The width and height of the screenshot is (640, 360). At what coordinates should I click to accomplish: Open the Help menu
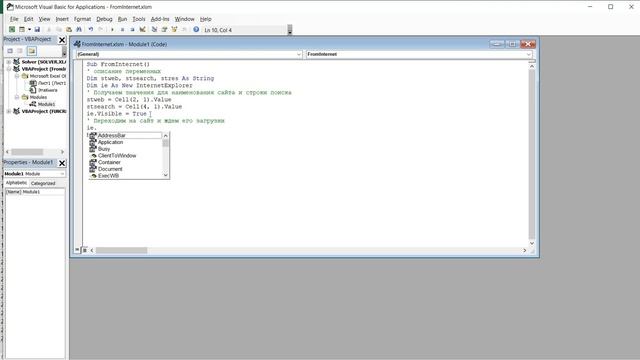(206, 19)
